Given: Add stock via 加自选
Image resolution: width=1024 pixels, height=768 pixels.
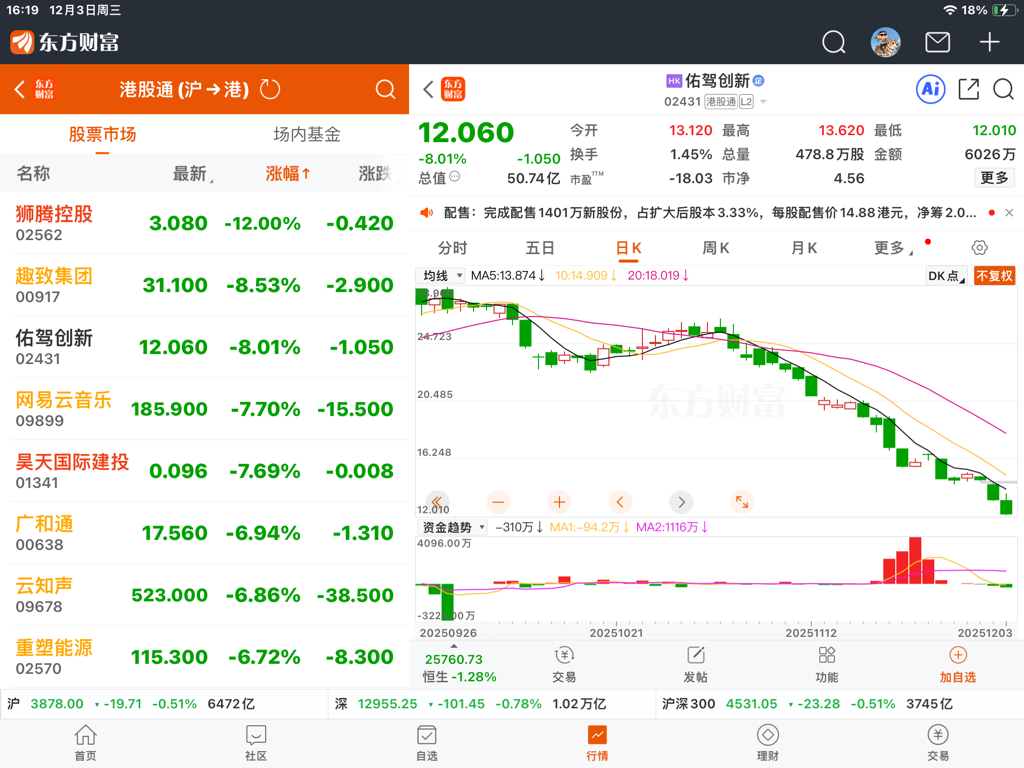Looking at the screenshot, I should 957,664.
